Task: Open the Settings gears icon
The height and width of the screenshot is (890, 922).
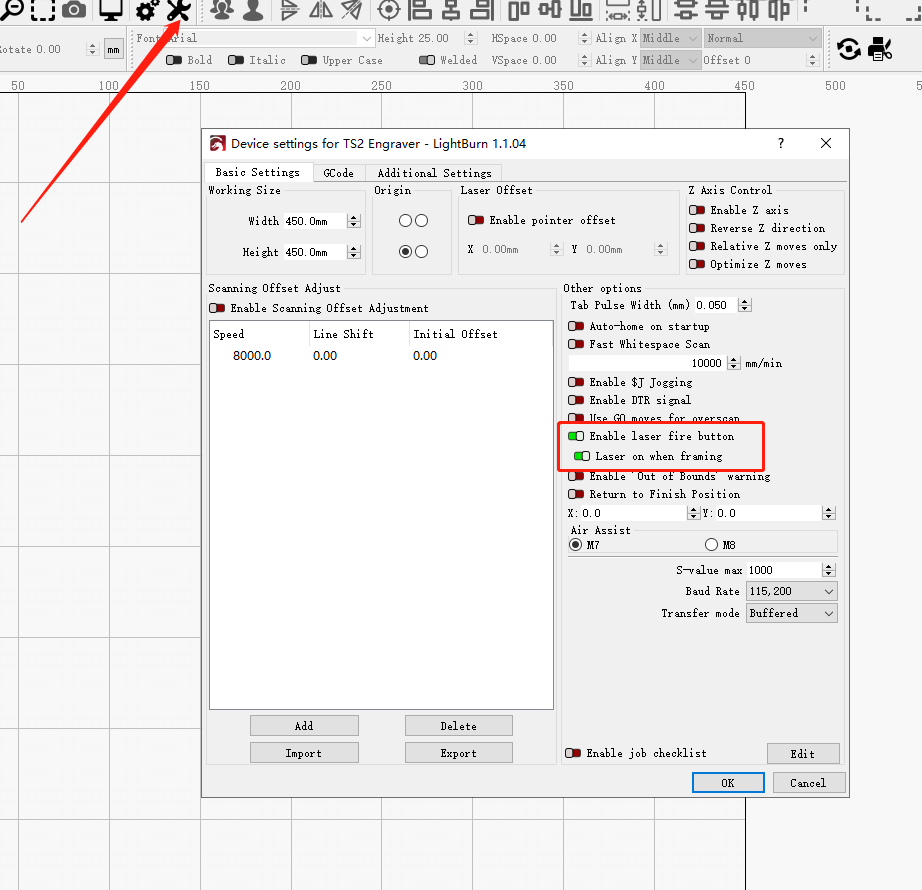Action: [x=147, y=9]
